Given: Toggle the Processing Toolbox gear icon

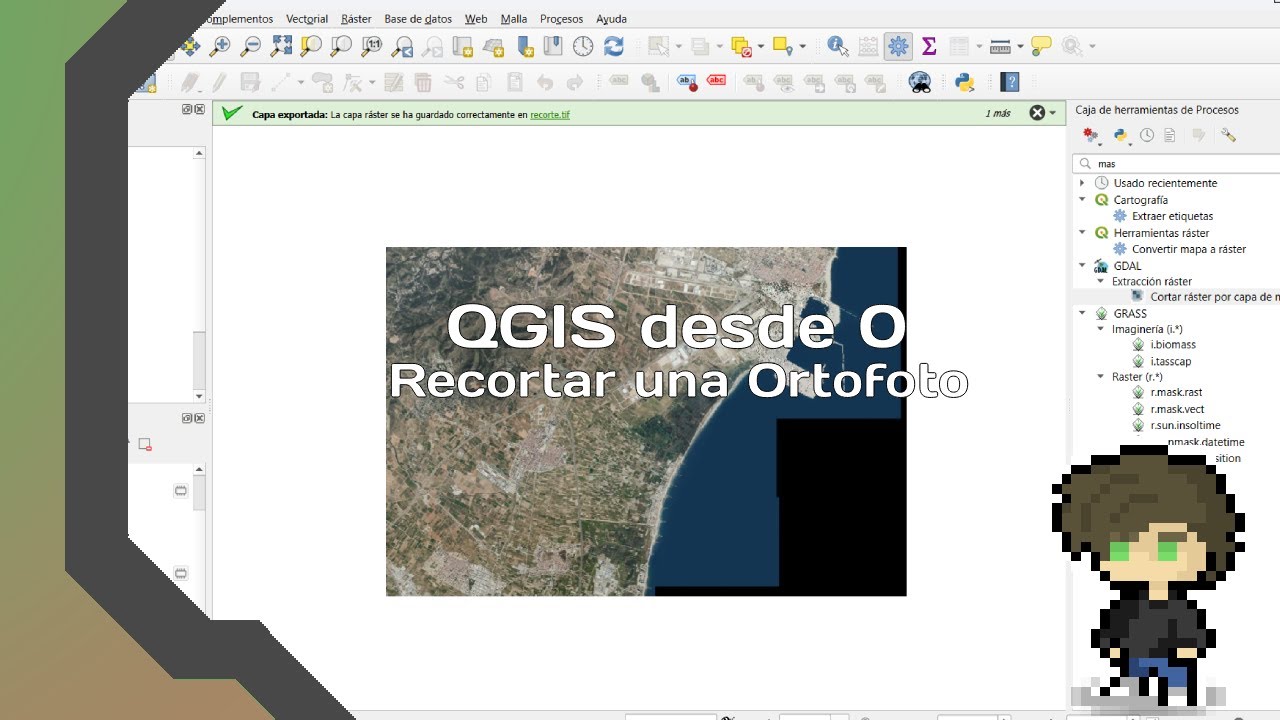Looking at the screenshot, I should pyautogui.click(x=898, y=46).
